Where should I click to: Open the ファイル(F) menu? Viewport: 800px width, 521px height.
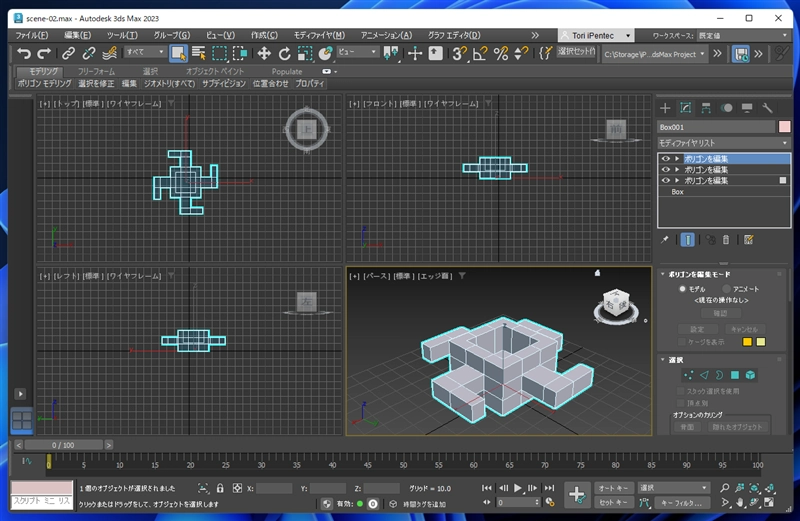coord(32,35)
